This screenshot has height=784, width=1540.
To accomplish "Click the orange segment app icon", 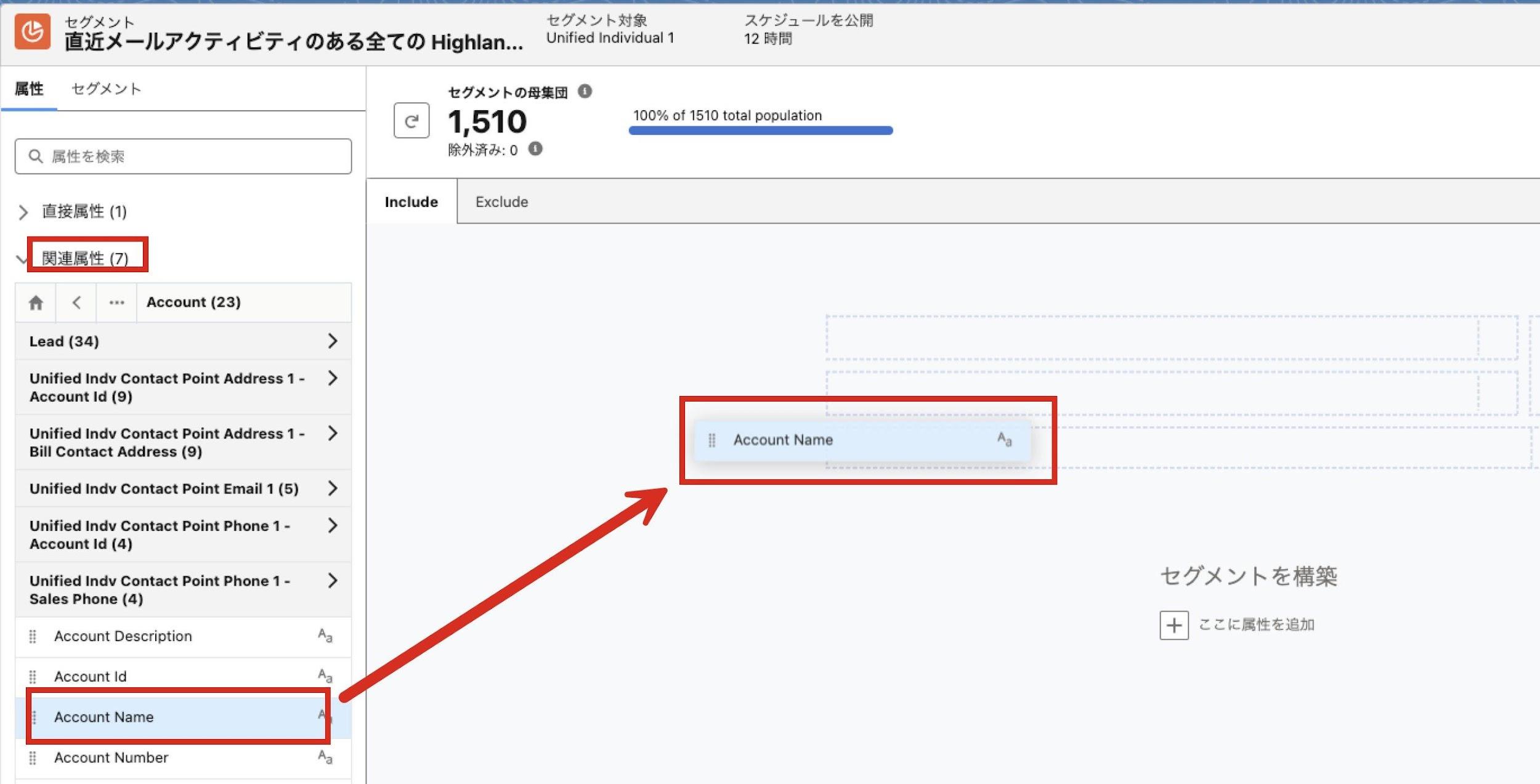I will point(33,31).
